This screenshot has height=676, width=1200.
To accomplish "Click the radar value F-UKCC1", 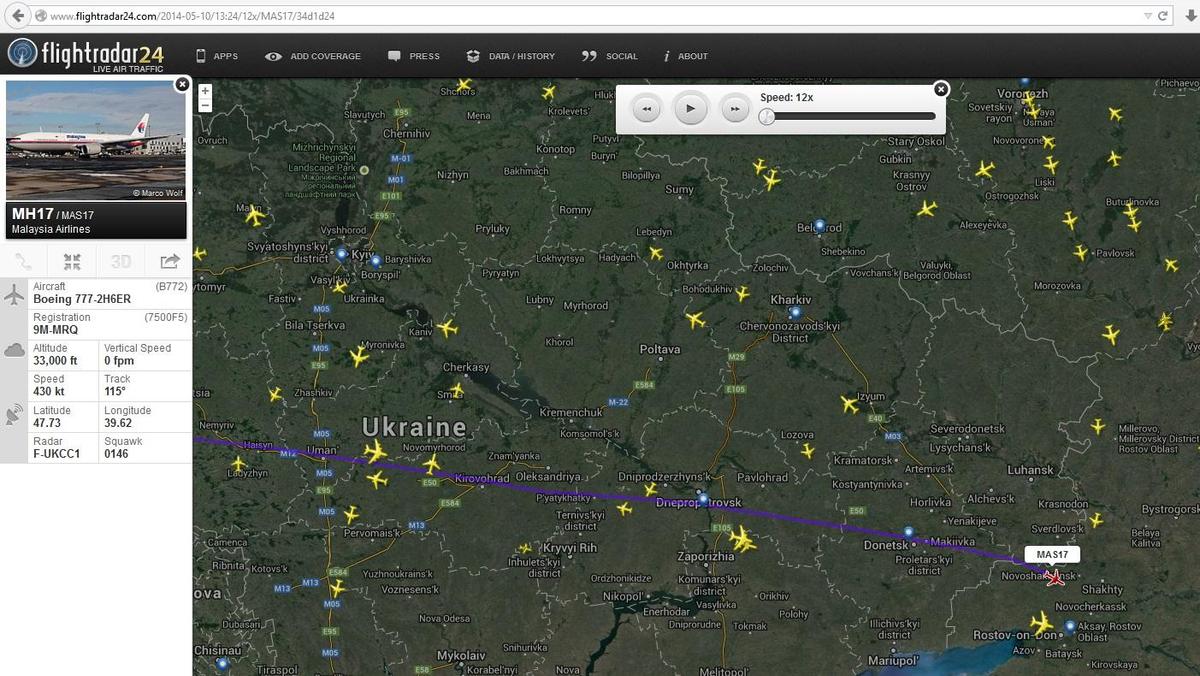I will pyautogui.click(x=56, y=453).
